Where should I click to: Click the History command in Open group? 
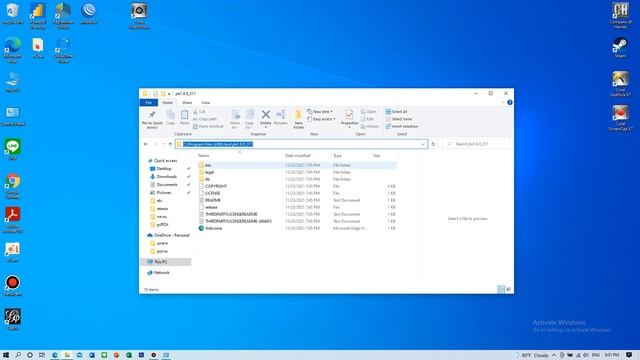pos(370,126)
